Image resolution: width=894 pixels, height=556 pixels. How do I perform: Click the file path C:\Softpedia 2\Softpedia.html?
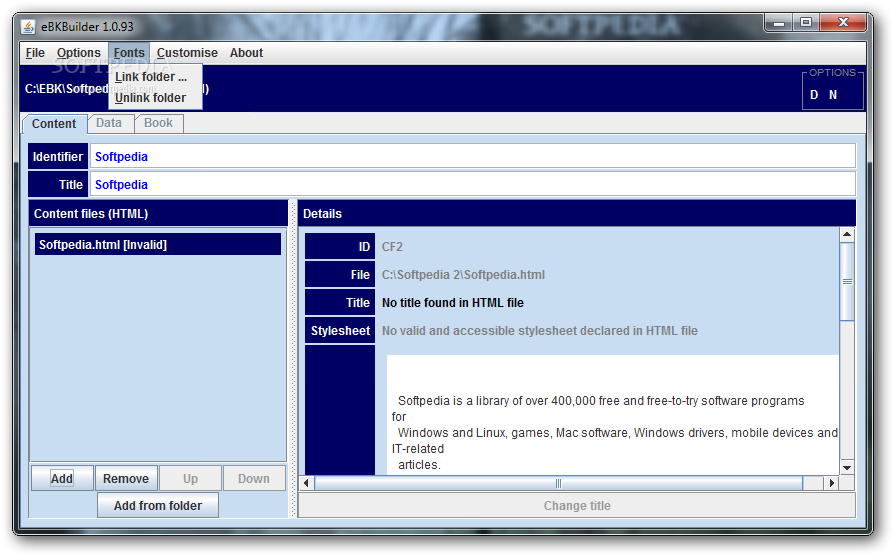tap(463, 275)
